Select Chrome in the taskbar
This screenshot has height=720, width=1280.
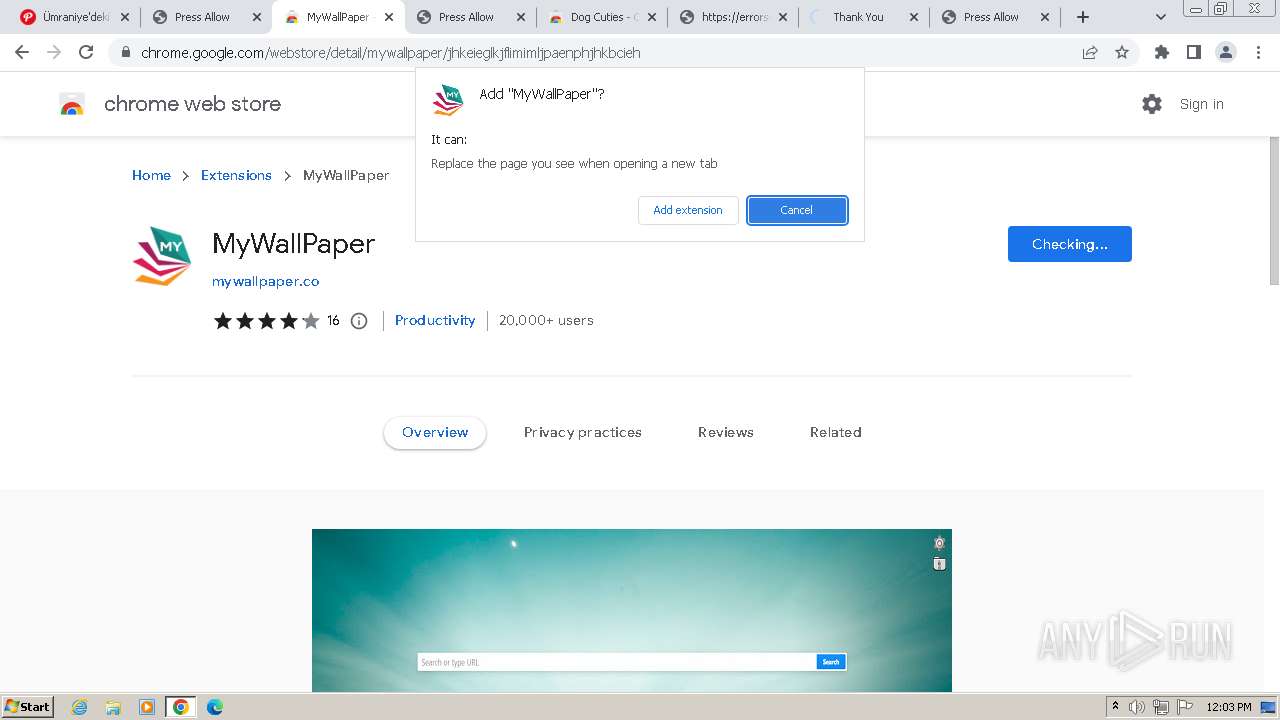click(181, 707)
